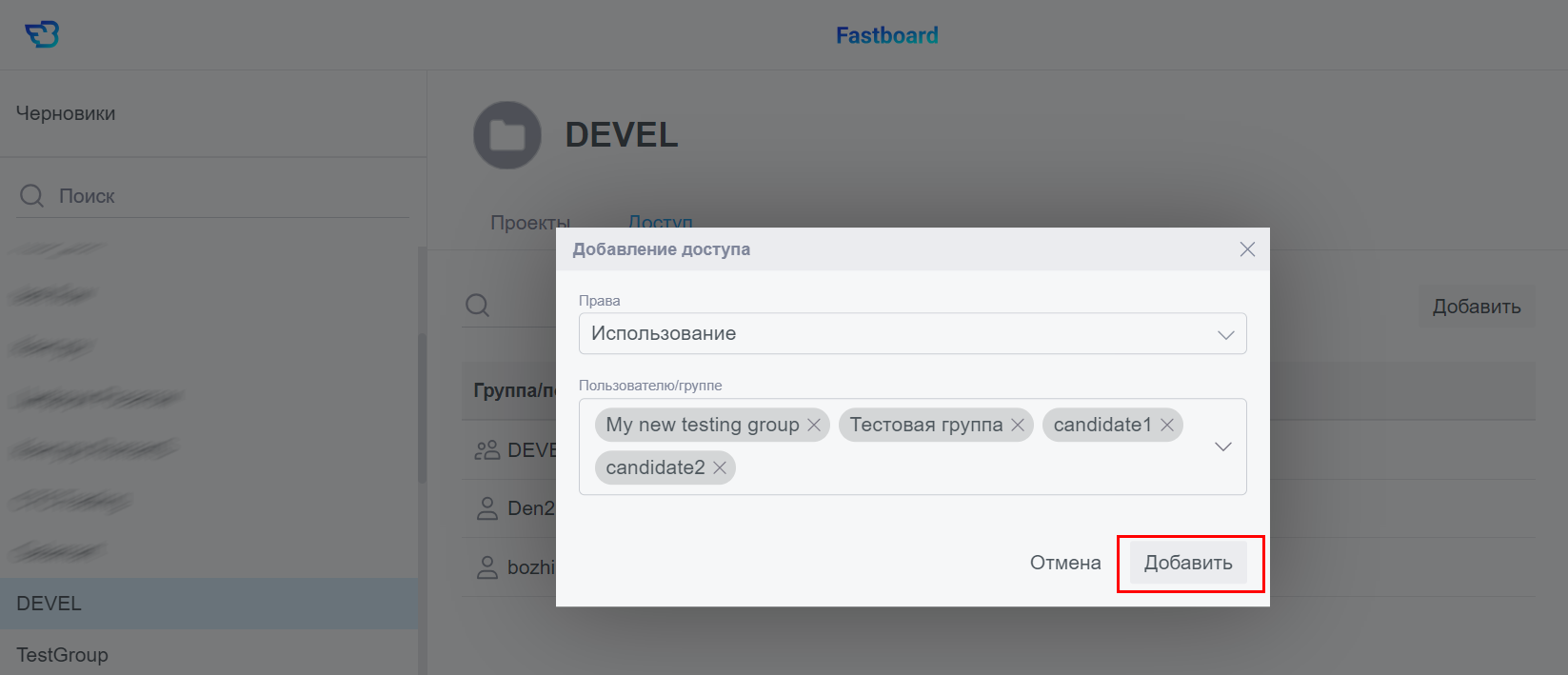This screenshot has width=1568, height=675.
Task: Remove the candidate1 tag
Action: [1167, 426]
